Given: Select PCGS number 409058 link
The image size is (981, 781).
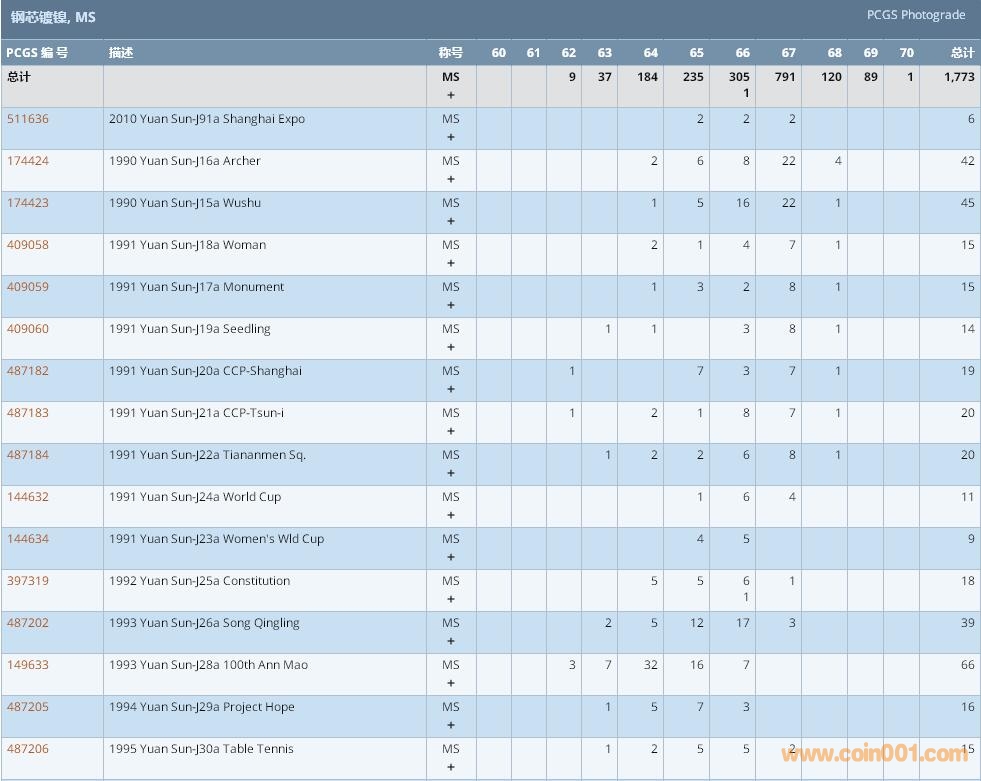Looking at the screenshot, I should [x=28, y=245].
